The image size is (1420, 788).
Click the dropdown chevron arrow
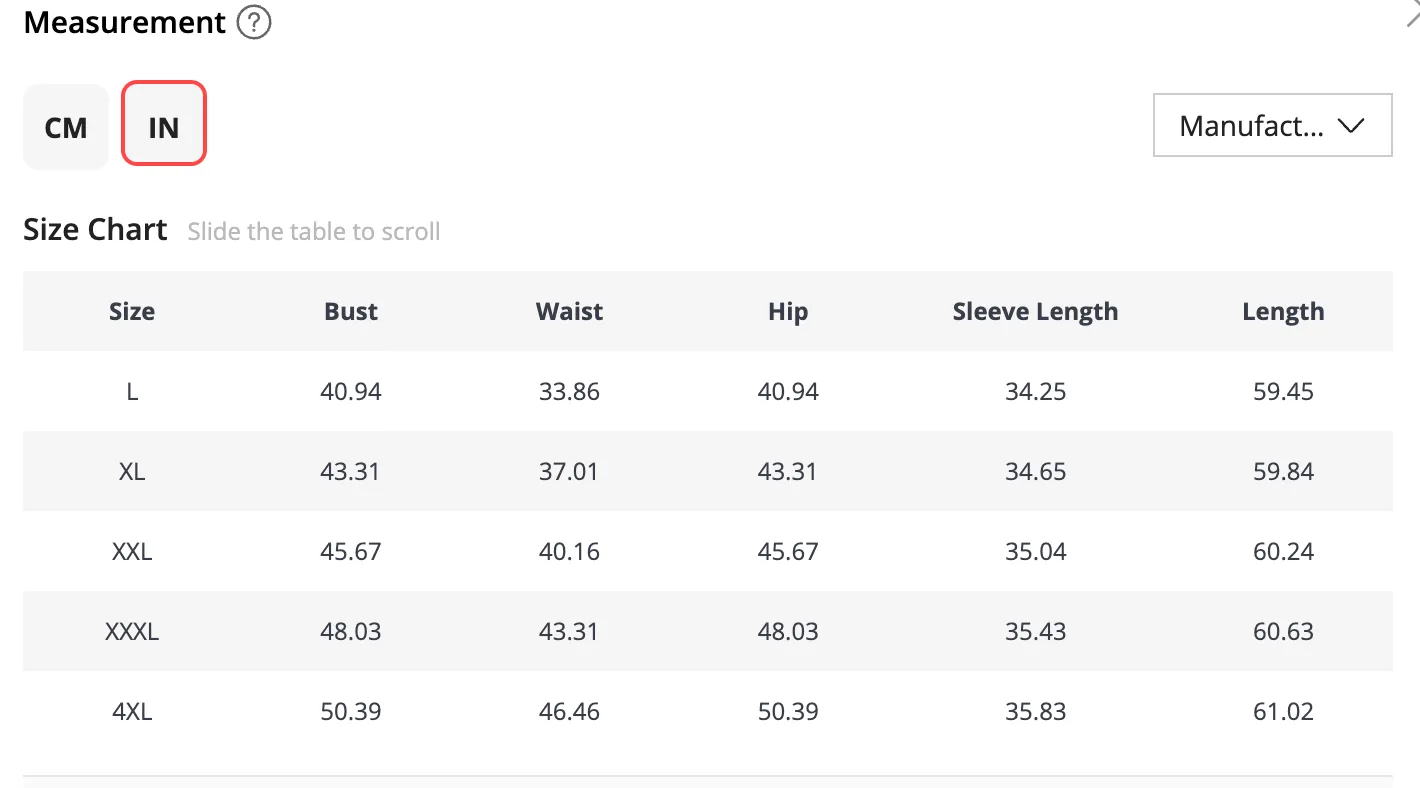click(1351, 126)
